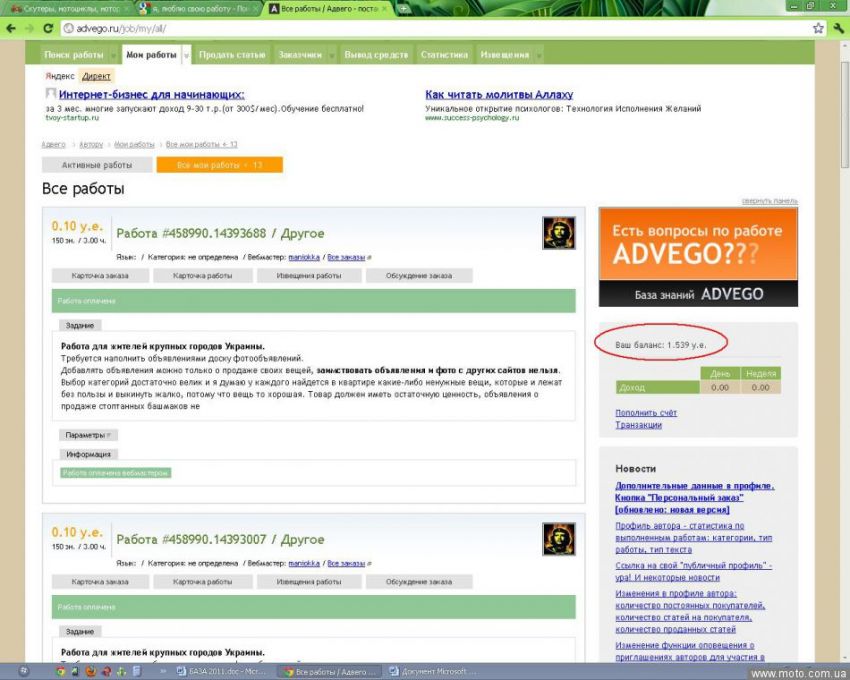Screen dimensions: 850x680
Task: Click the 'Адвего' breadcrumb link
Action: [x=53, y=144]
